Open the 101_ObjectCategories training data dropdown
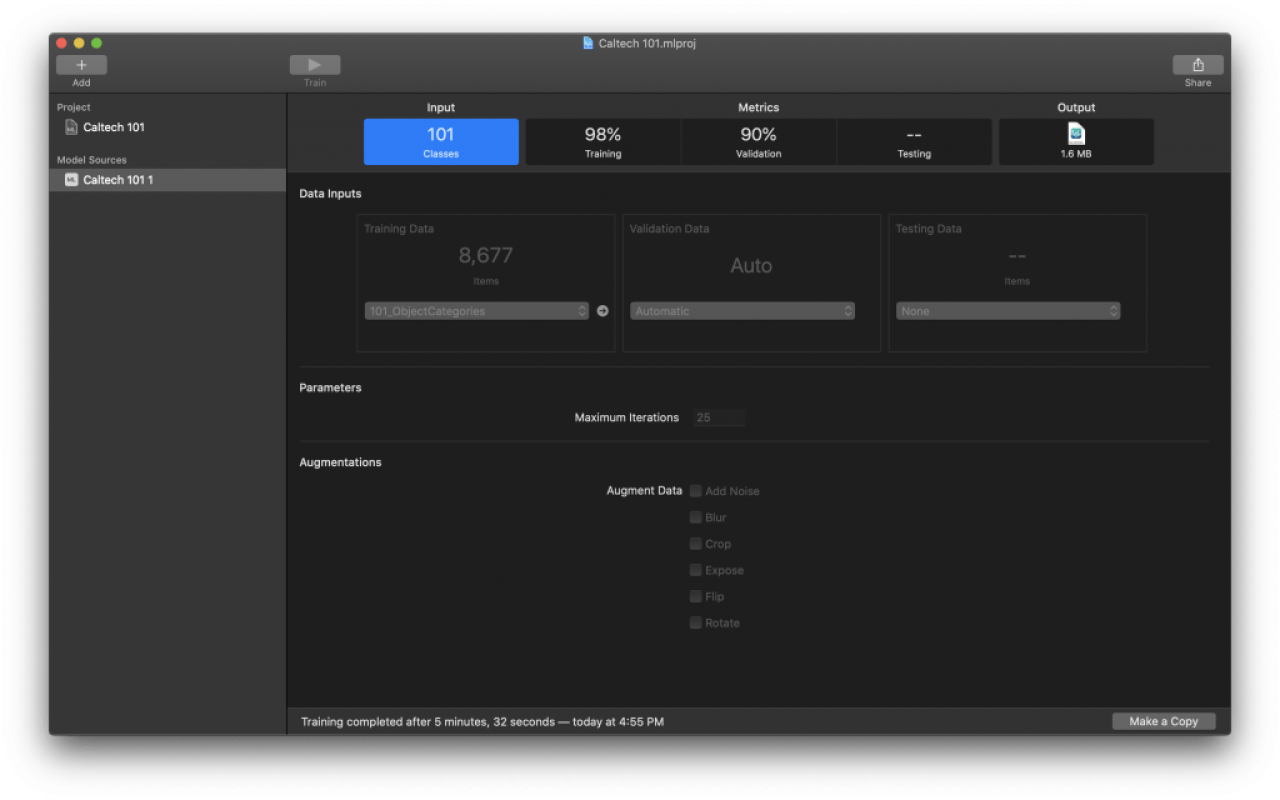This screenshot has width=1280, height=800. [x=477, y=311]
